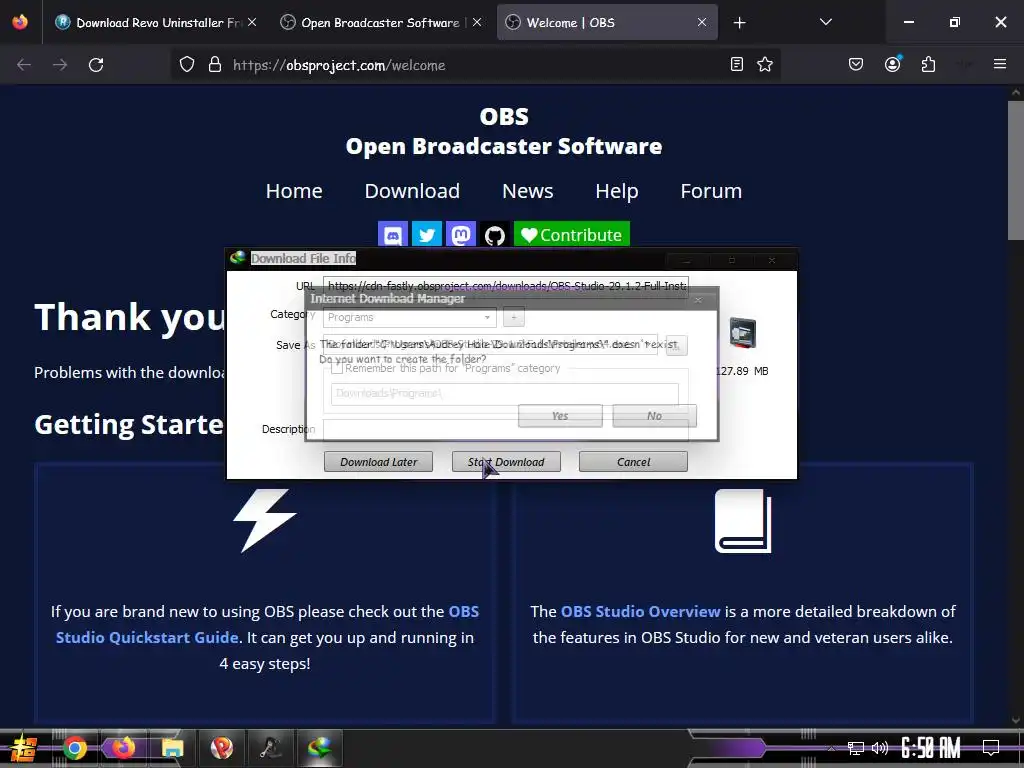Open the OBS Mastodon icon link
The height and width of the screenshot is (768, 1024).
tap(460, 234)
